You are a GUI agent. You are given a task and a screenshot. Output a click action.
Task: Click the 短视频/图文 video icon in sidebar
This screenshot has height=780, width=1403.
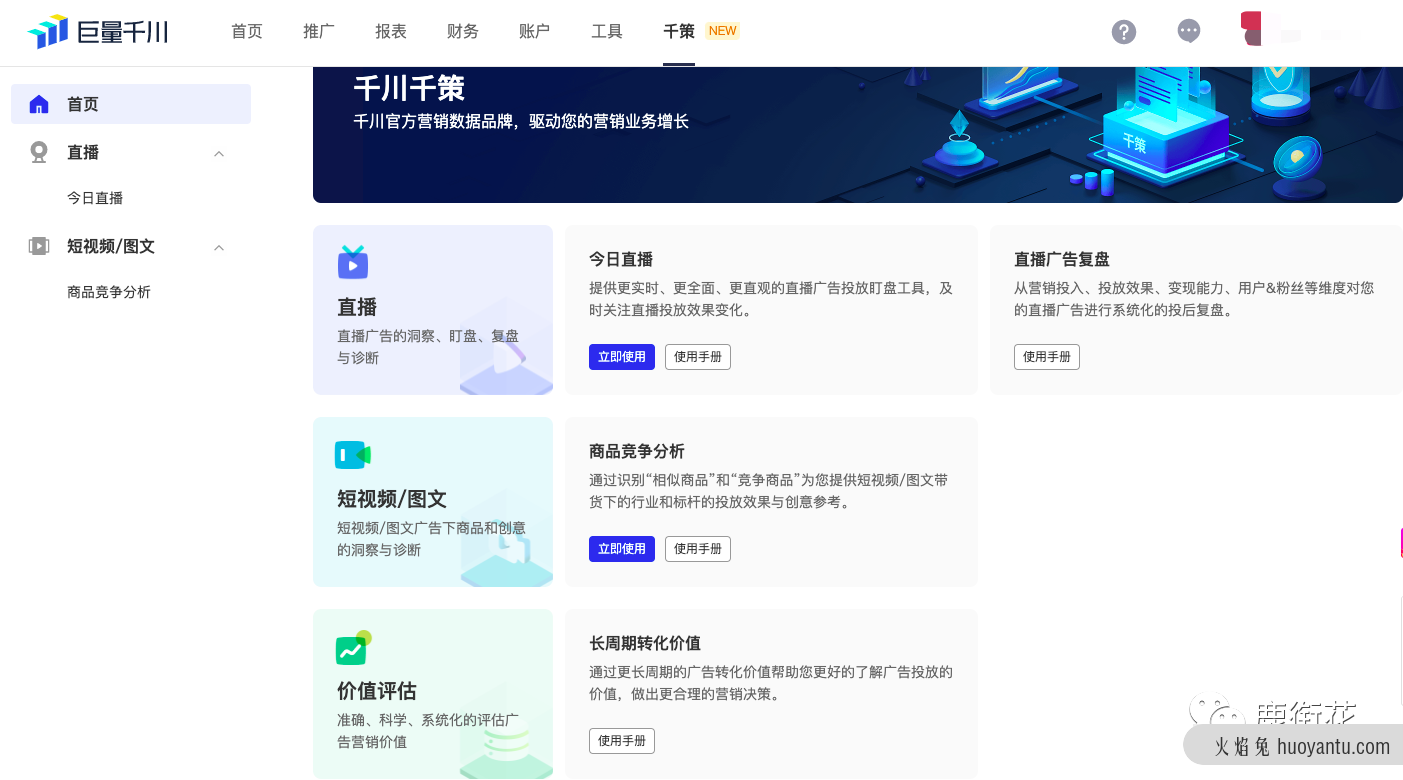pyautogui.click(x=39, y=246)
